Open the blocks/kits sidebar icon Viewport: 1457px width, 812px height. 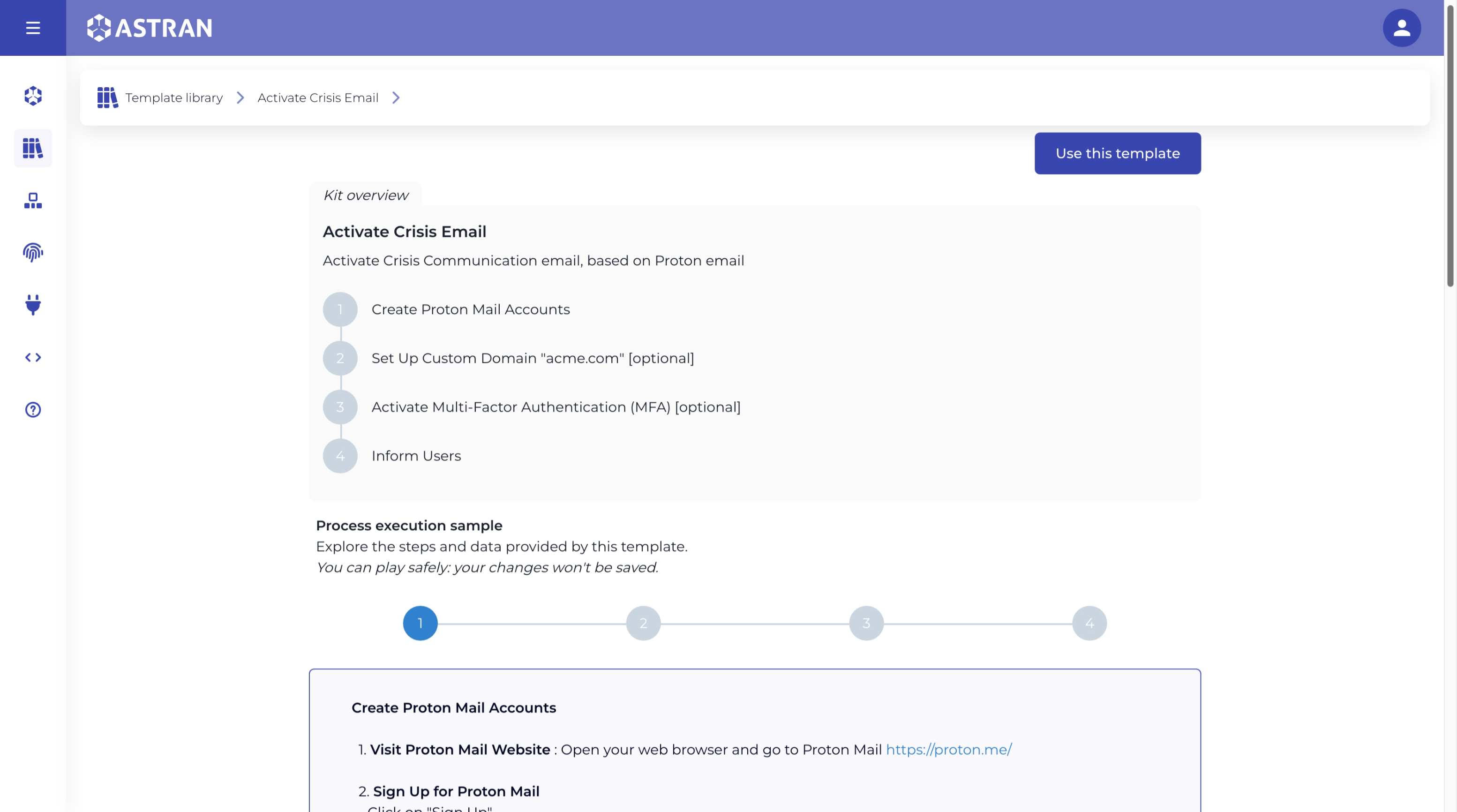tap(33, 200)
